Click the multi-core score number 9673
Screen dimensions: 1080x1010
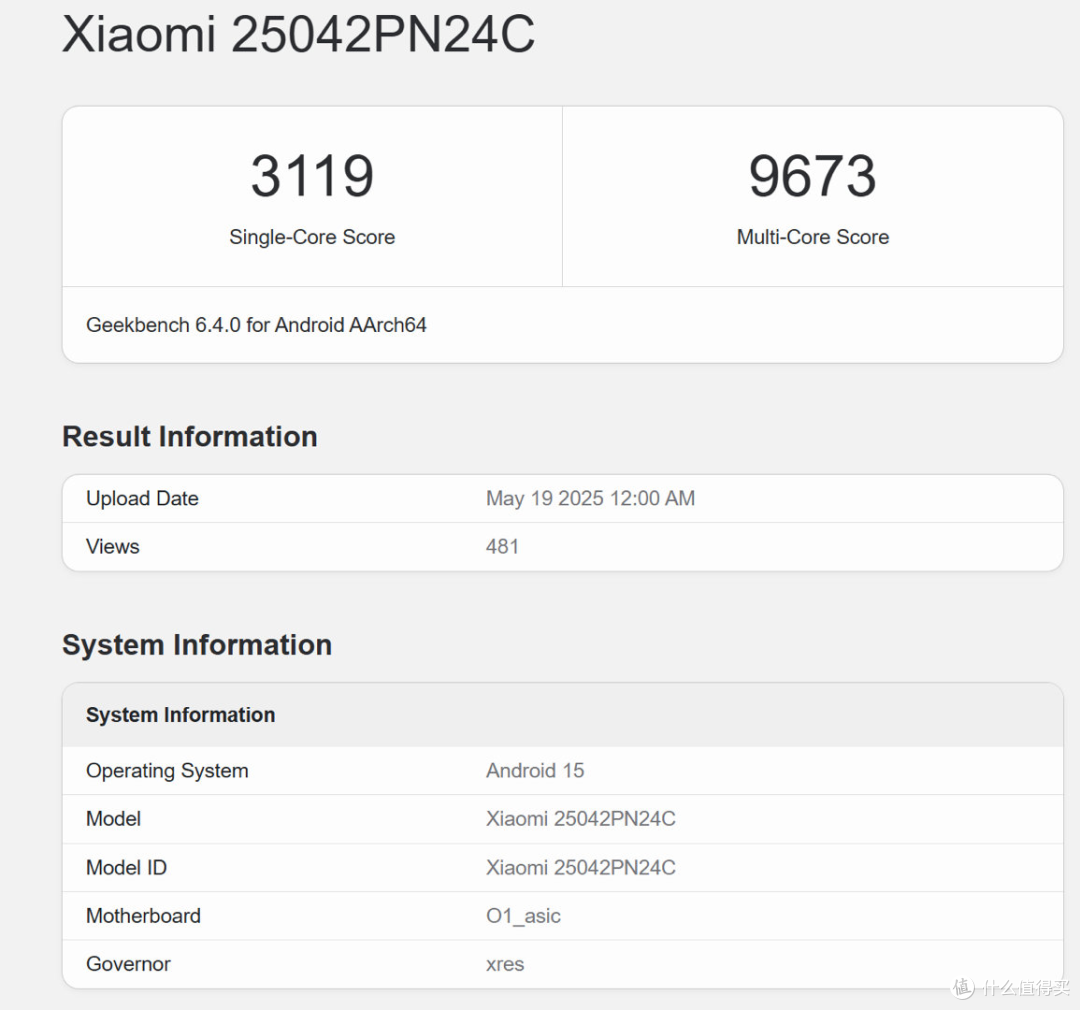coord(812,176)
